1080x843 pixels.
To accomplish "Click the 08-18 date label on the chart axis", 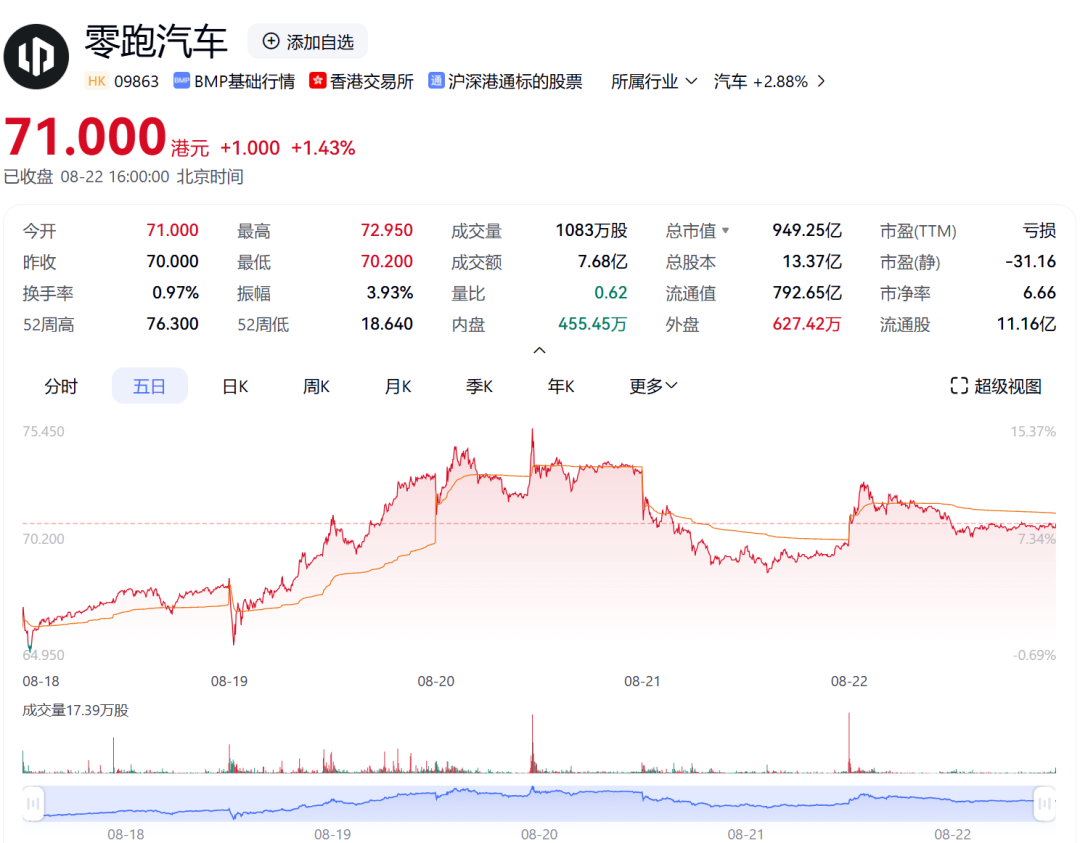I will 41,681.
